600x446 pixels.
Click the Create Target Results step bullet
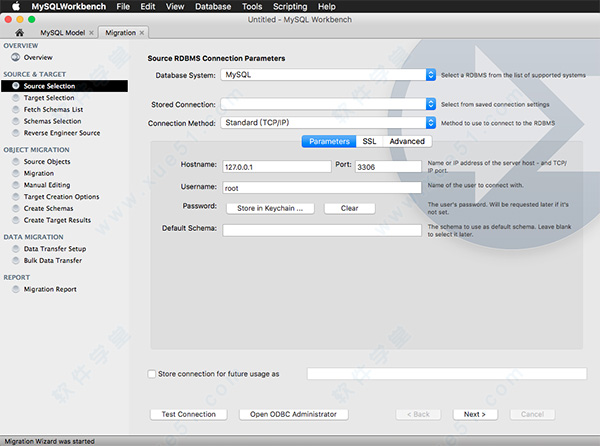16,220
